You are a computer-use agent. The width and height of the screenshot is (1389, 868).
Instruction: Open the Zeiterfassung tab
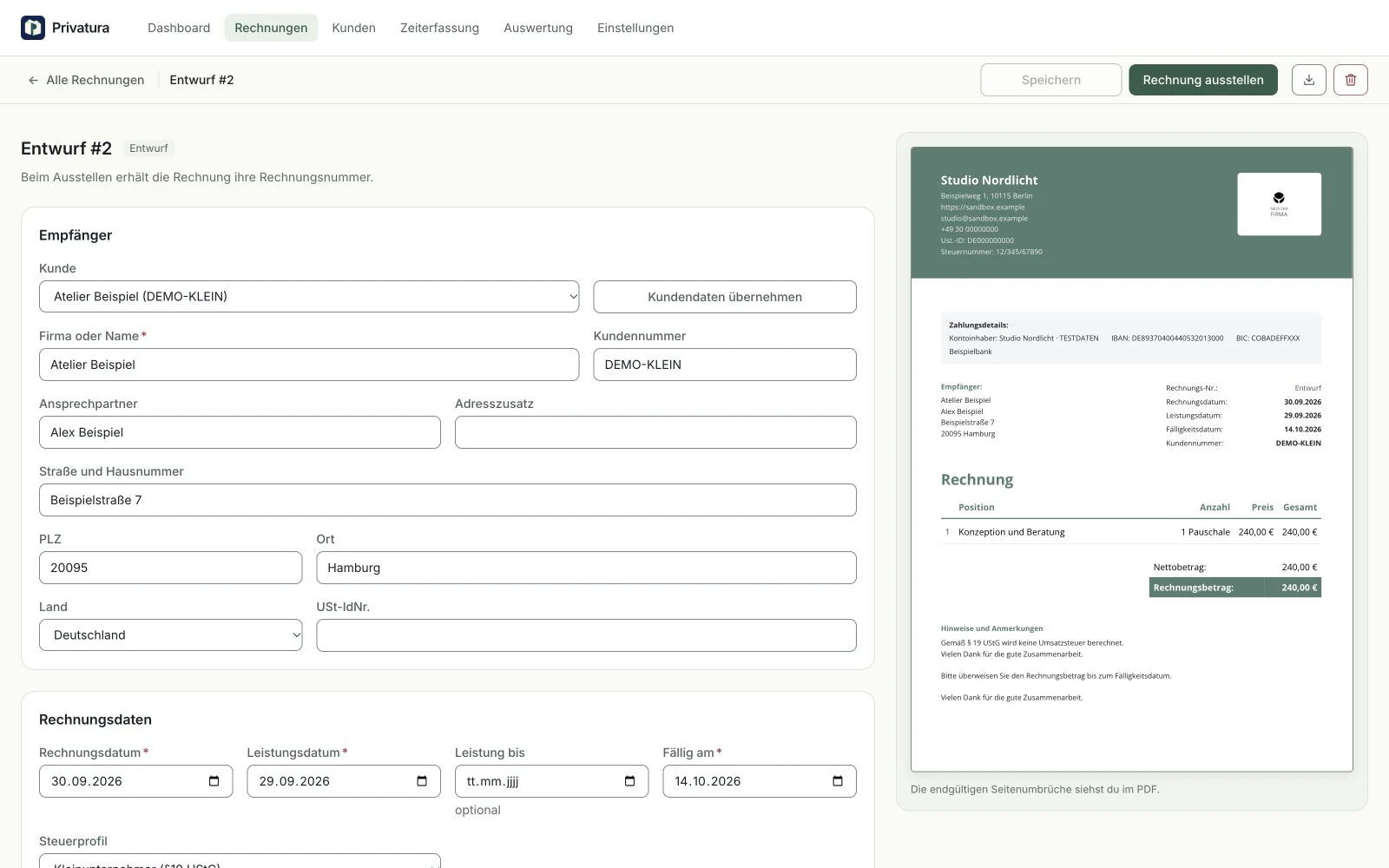(439, 28)
